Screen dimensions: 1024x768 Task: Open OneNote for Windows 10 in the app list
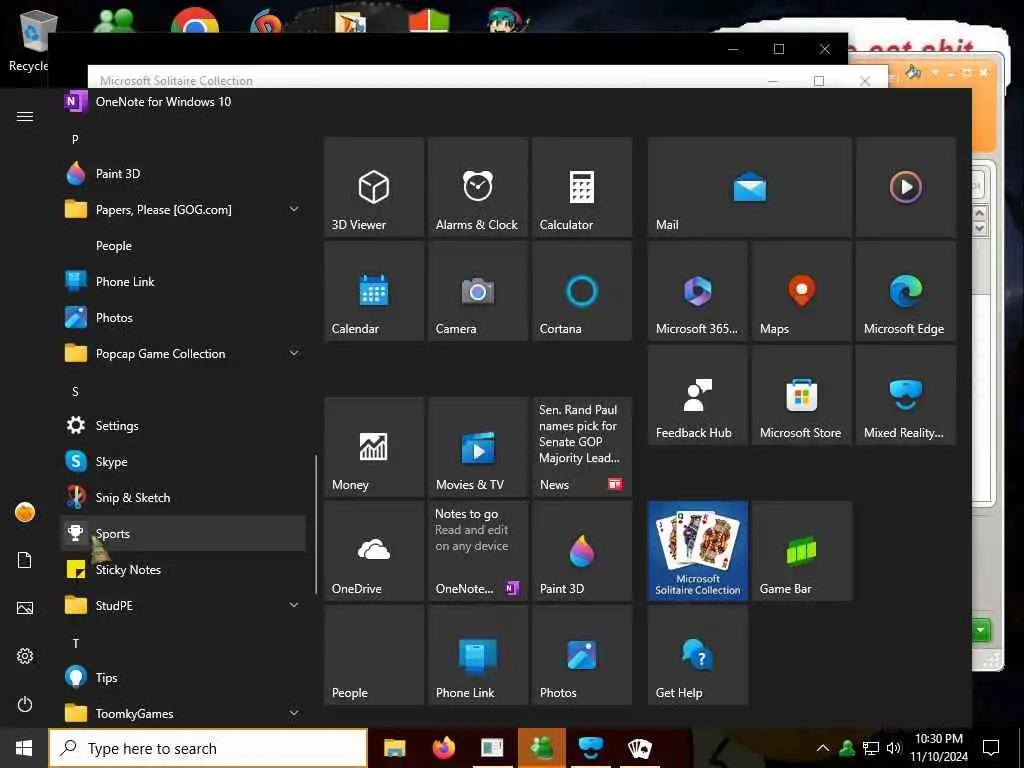pyautogui.click(x=183, y=102)
